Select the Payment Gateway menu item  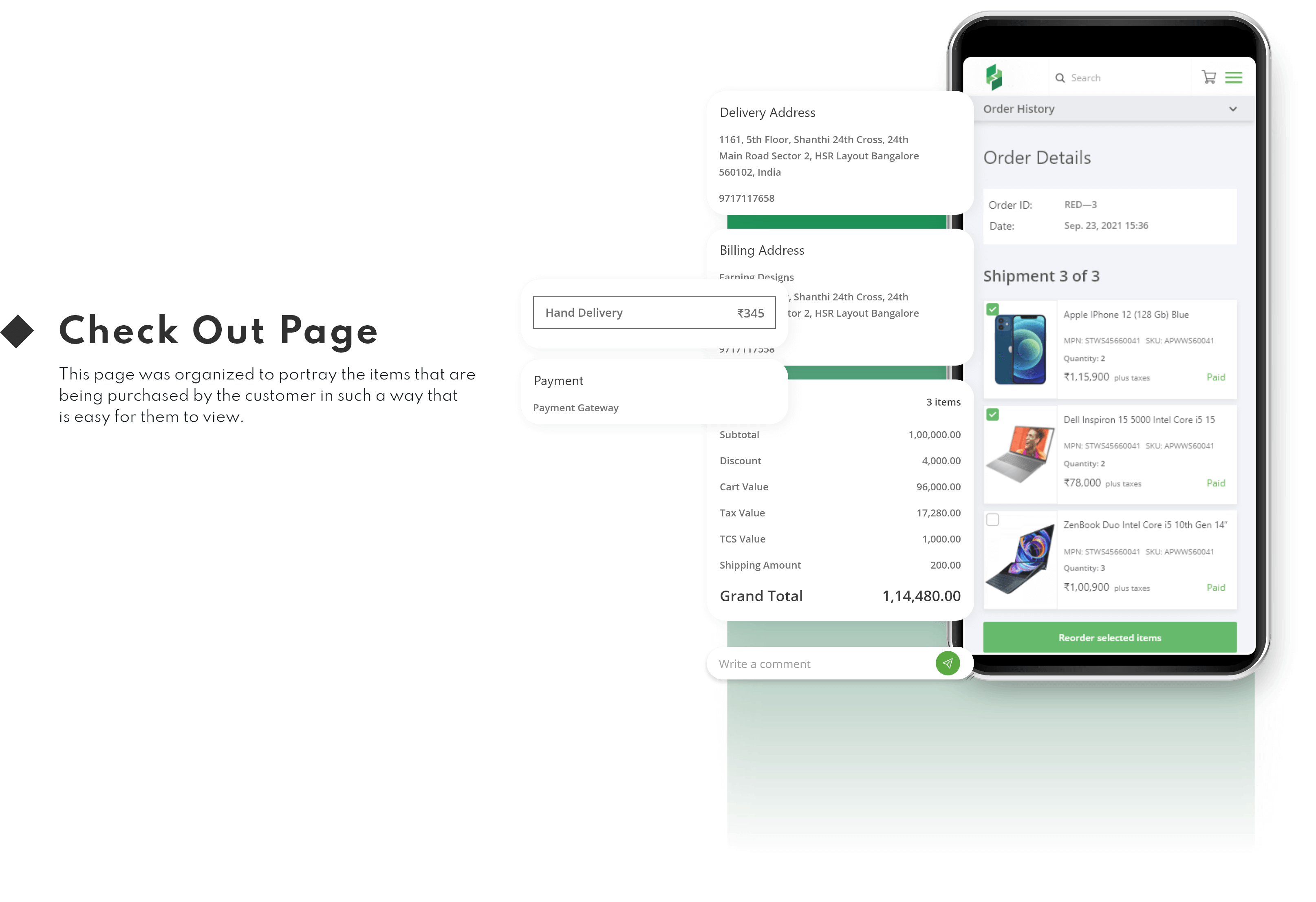click(575, 407)
